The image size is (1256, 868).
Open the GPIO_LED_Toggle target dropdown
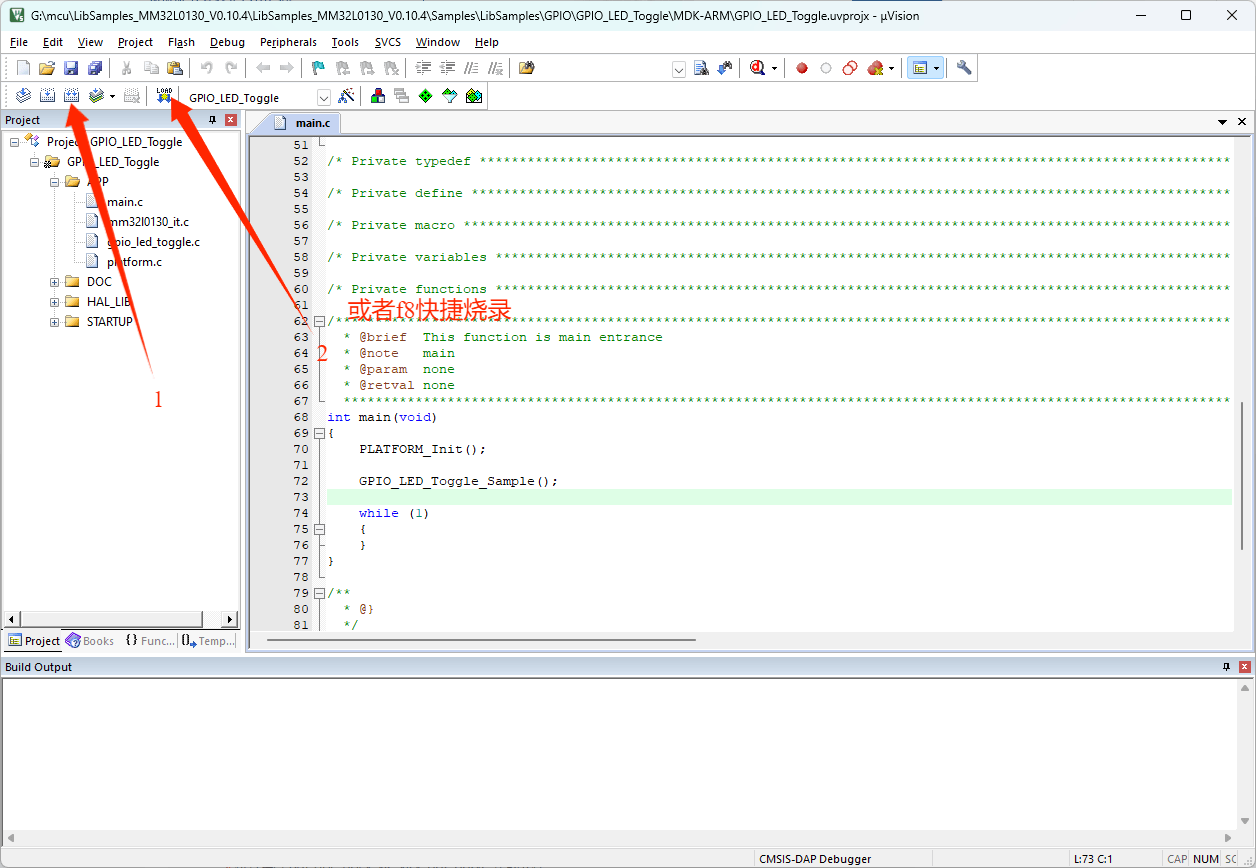point(323,98)
